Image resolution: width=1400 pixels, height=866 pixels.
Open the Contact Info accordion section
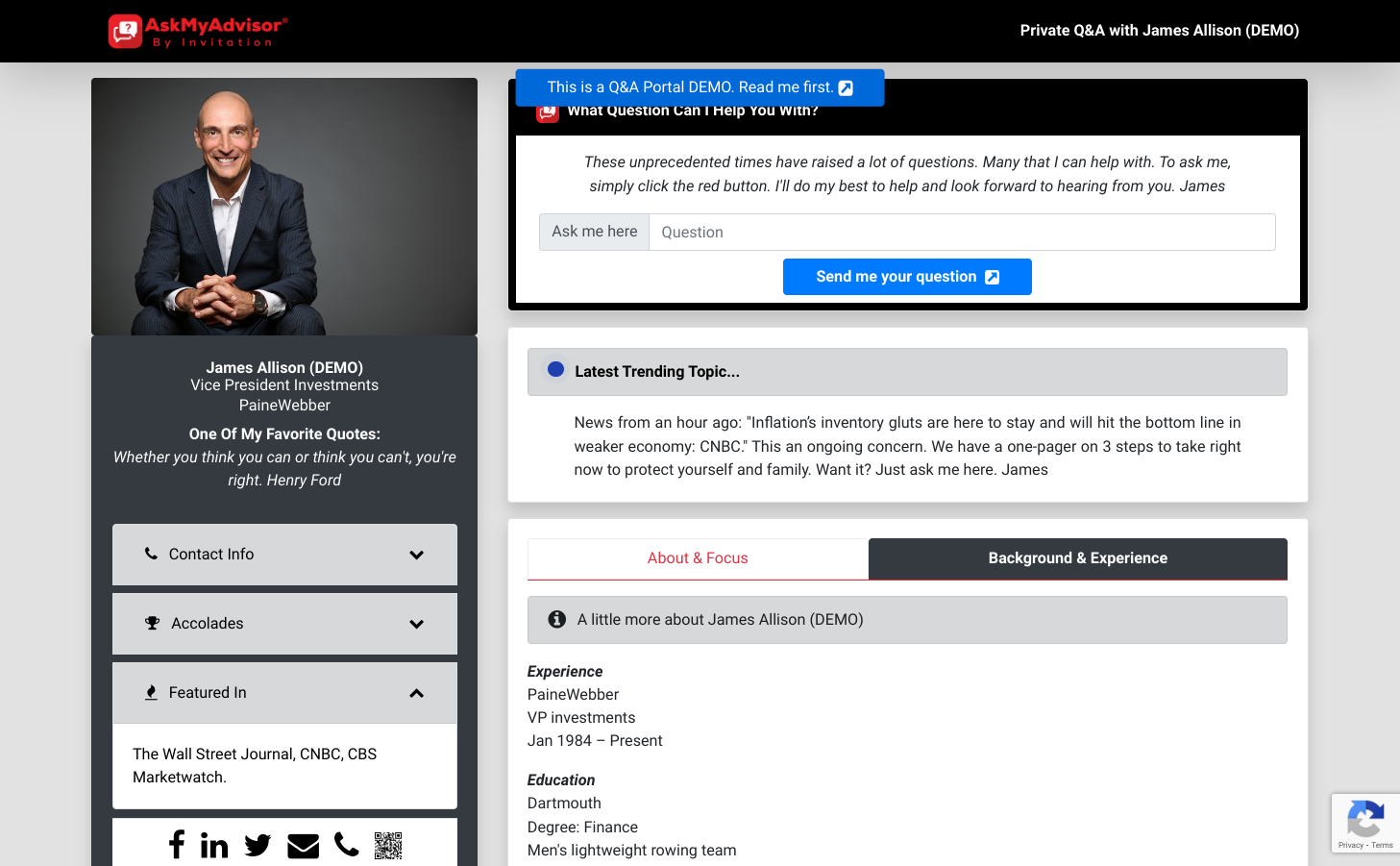pyautogui.click(x=284, y=555)
